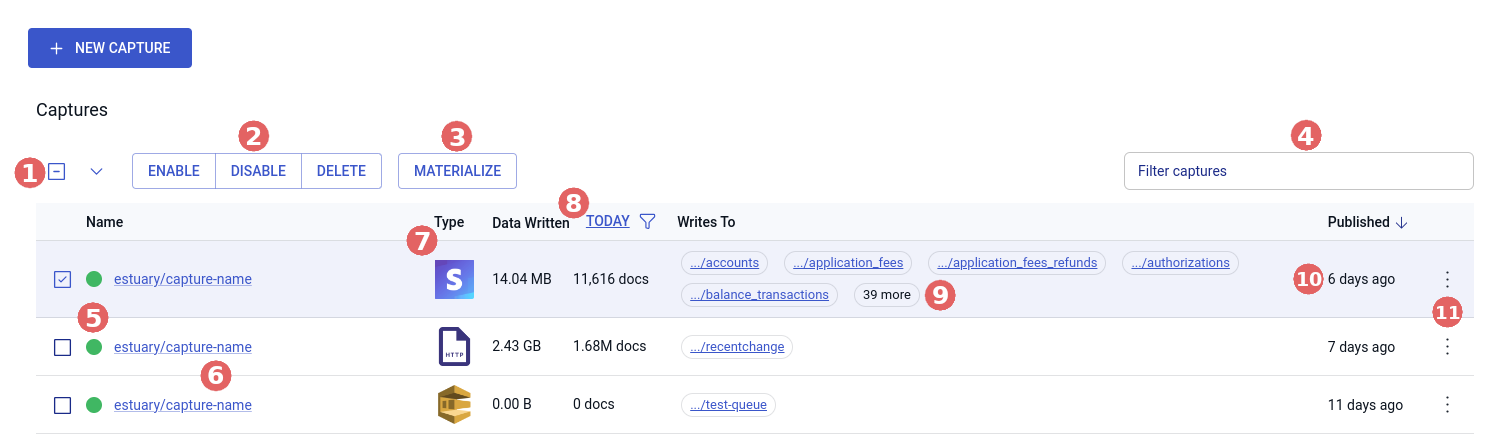
Task: Open the .../balance_transactions collection link
Action: (760, 295)
